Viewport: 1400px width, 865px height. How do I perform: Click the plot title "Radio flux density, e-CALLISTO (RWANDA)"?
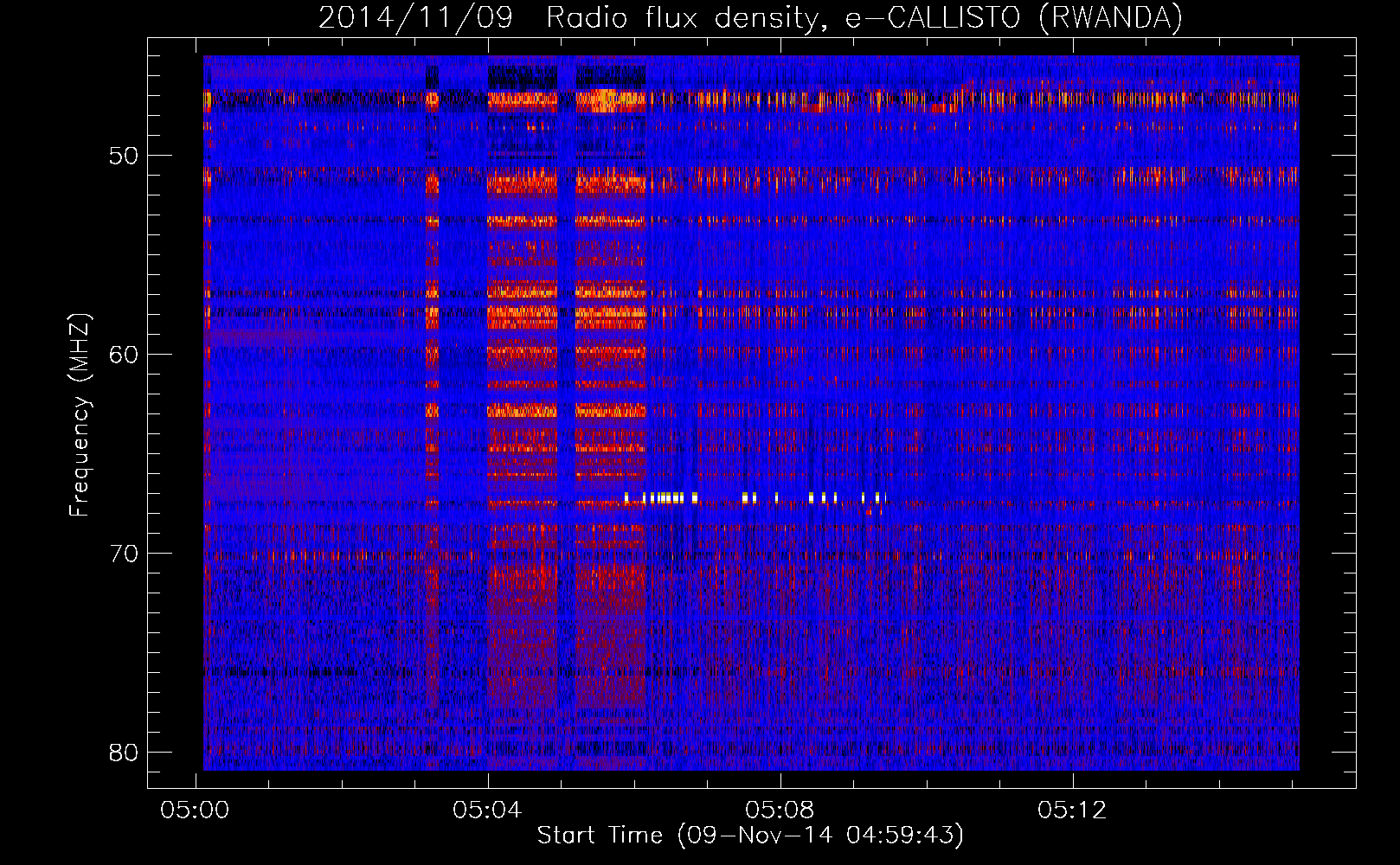click(864, 17)
